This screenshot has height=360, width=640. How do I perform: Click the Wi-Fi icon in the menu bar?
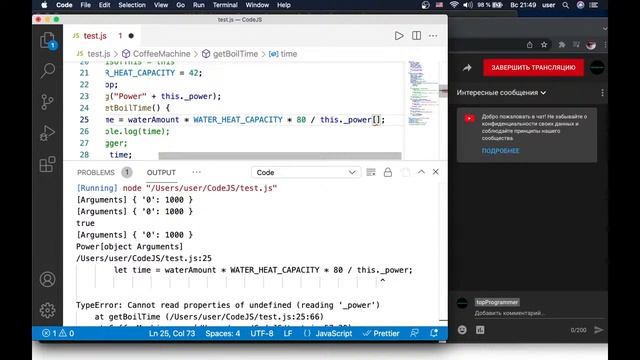click(x=454, y=5)
